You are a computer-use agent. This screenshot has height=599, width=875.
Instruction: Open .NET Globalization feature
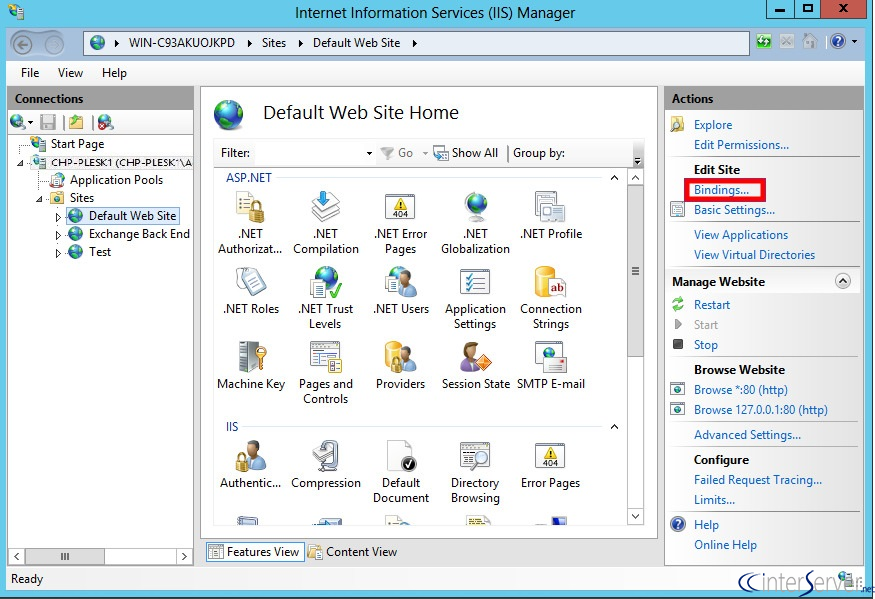coord(475,223)
